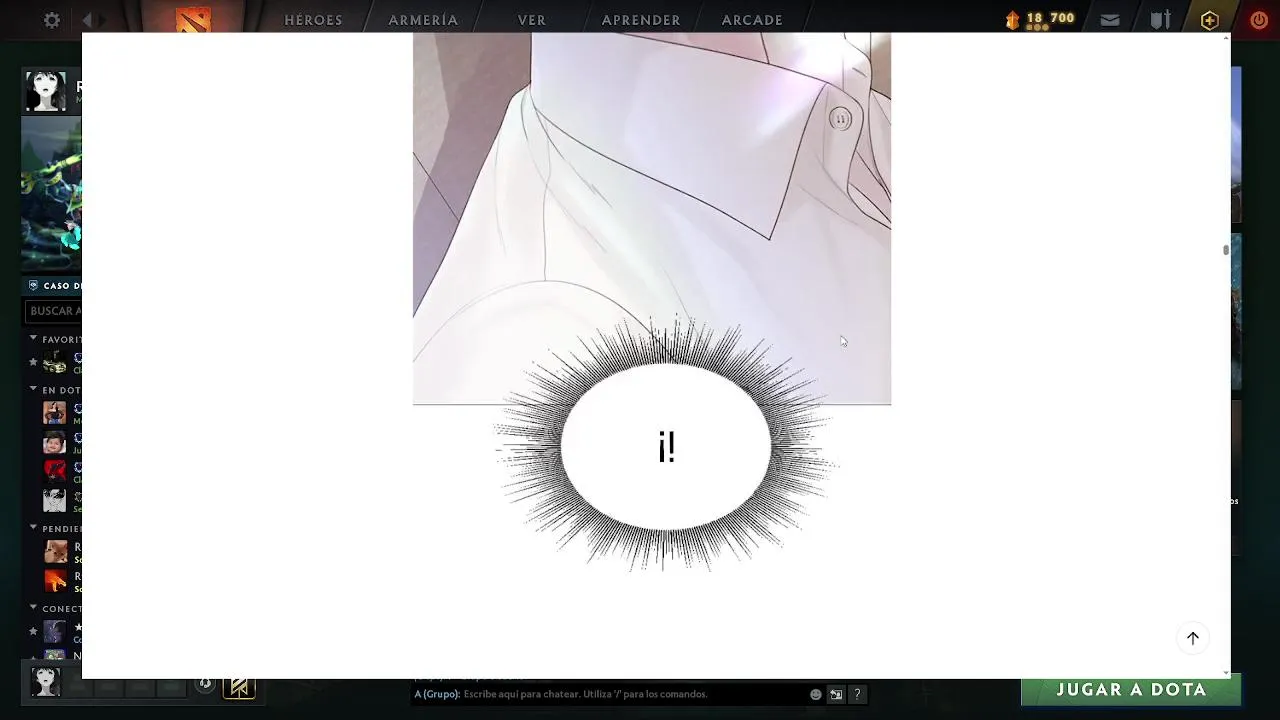Collapse the CONECTADOS friends section
Image resolution: width=1280 pixels, height=720 pixels.
(x=33, y=608)
